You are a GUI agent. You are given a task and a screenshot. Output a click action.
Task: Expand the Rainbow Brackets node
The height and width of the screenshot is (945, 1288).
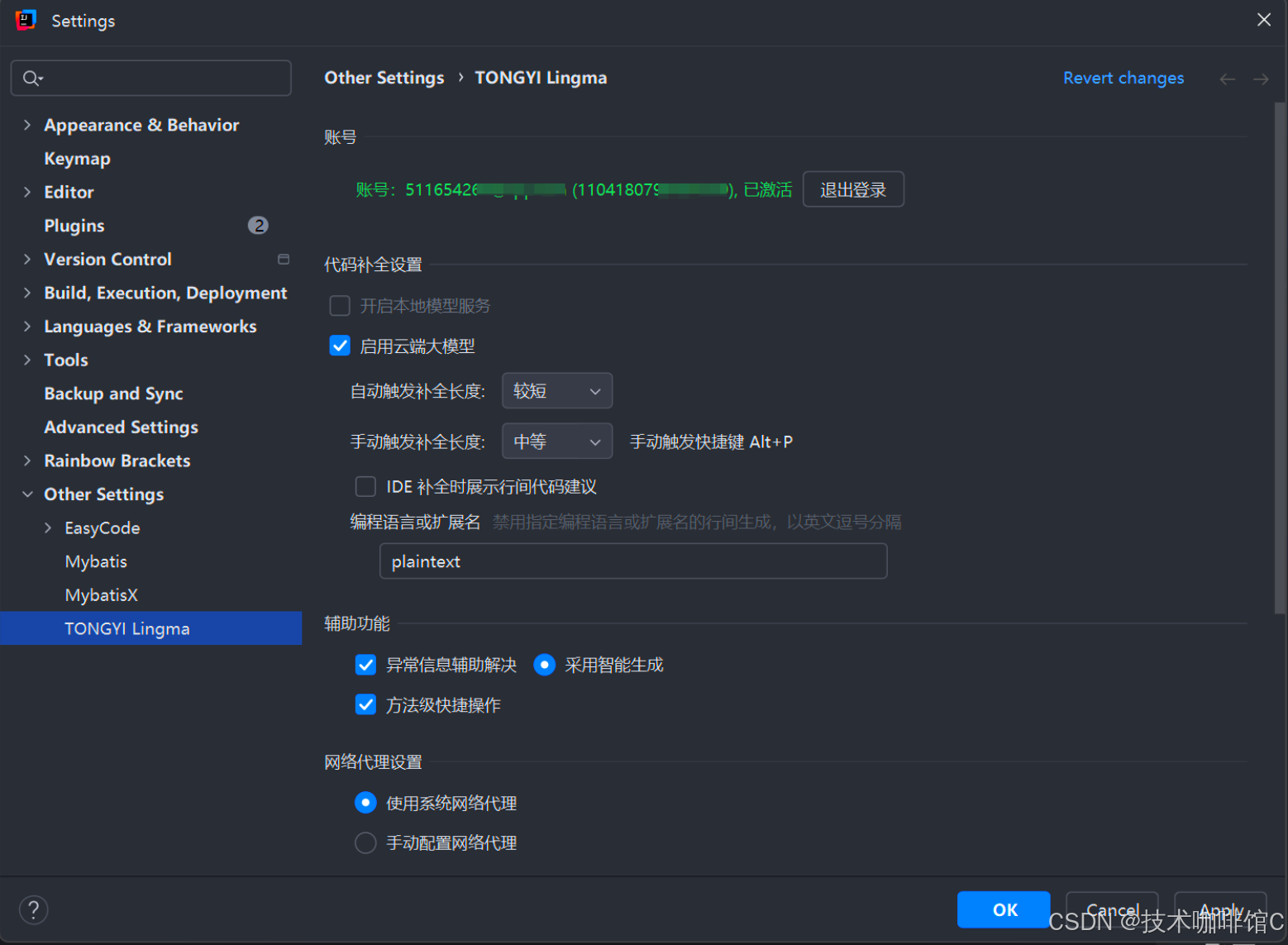[27, 461]
